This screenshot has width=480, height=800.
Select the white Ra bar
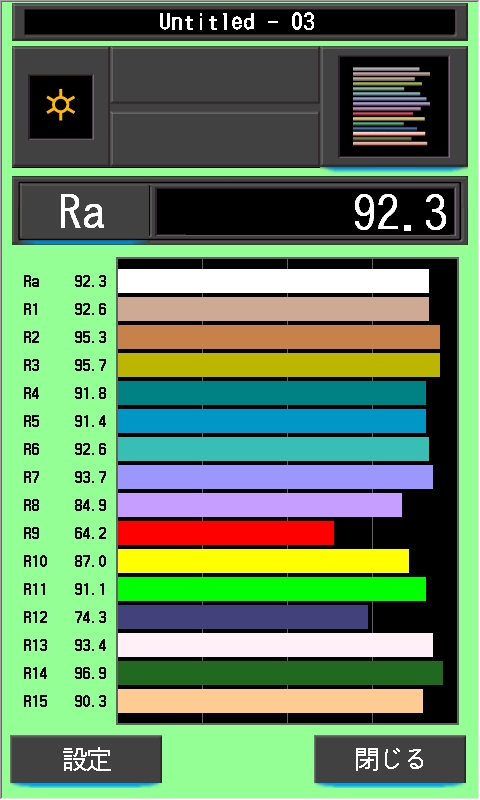pos(273,281)
